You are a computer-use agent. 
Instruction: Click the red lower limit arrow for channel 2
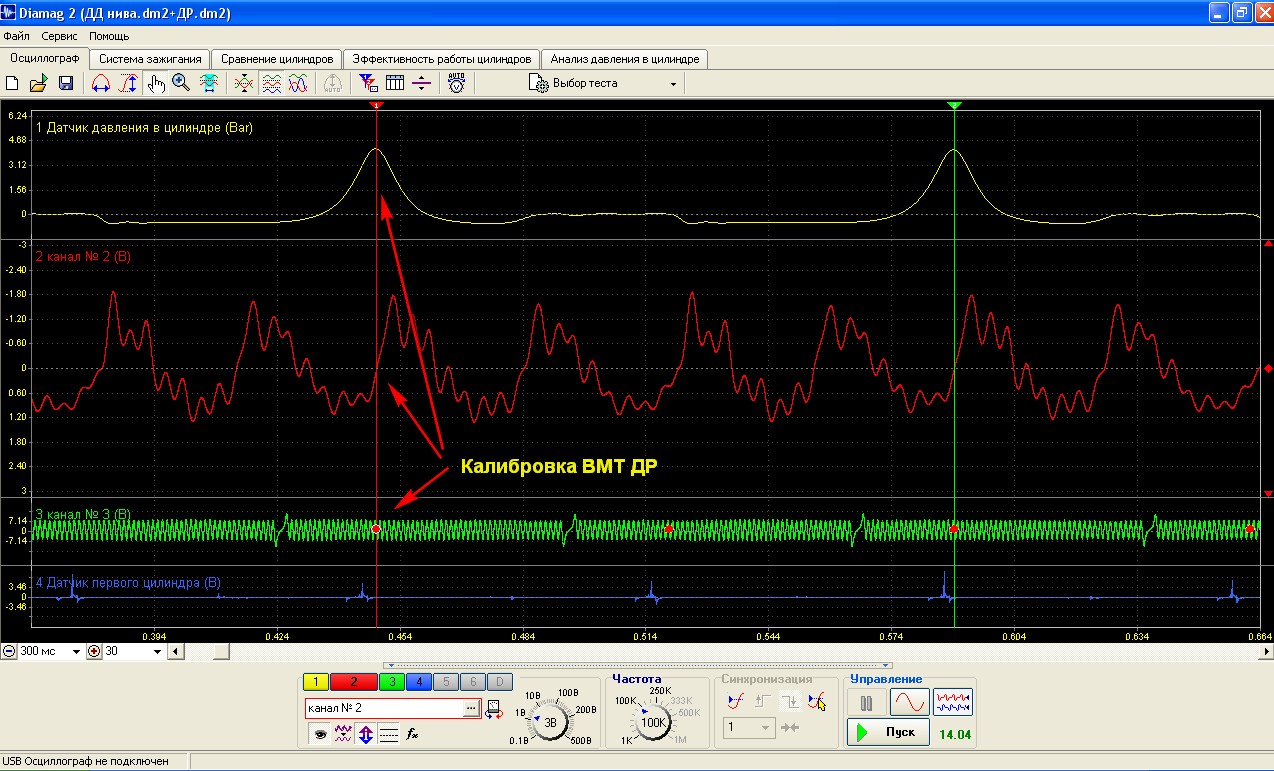click(1268, 492)
